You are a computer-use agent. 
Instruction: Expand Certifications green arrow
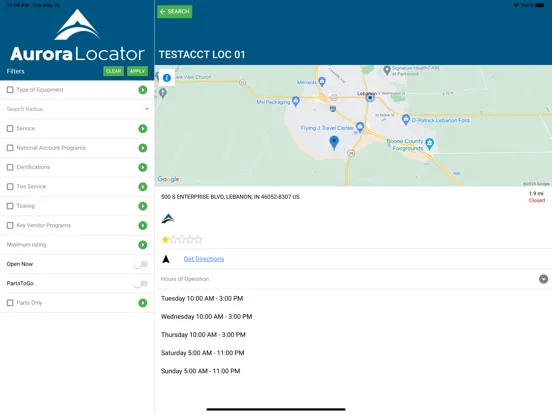coord(143,167)
